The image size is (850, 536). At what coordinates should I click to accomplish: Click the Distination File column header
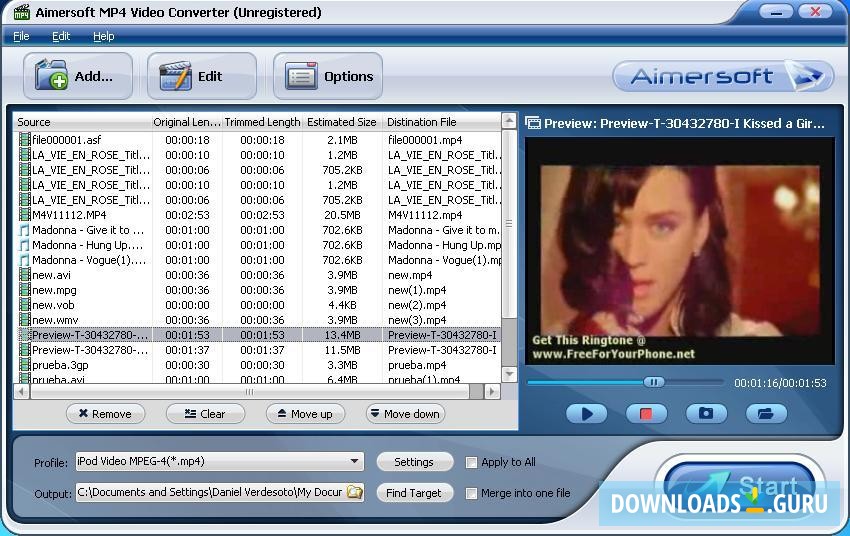441,122
